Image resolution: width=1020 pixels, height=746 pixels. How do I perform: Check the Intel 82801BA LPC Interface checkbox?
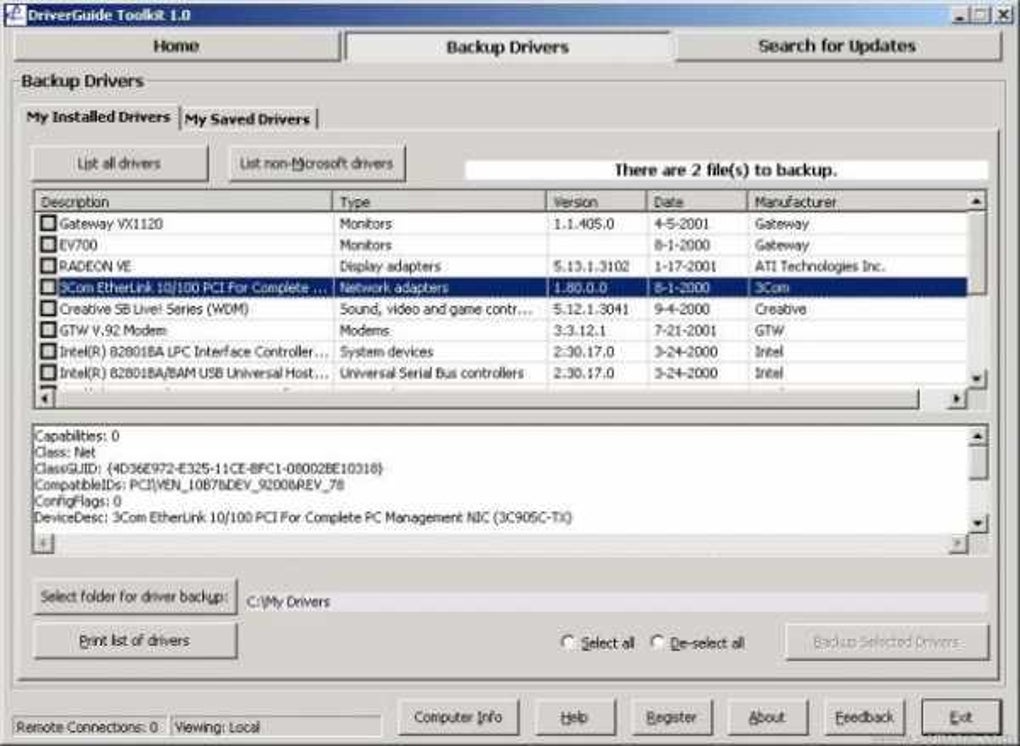pyautogui.click(x=48, y=351)
